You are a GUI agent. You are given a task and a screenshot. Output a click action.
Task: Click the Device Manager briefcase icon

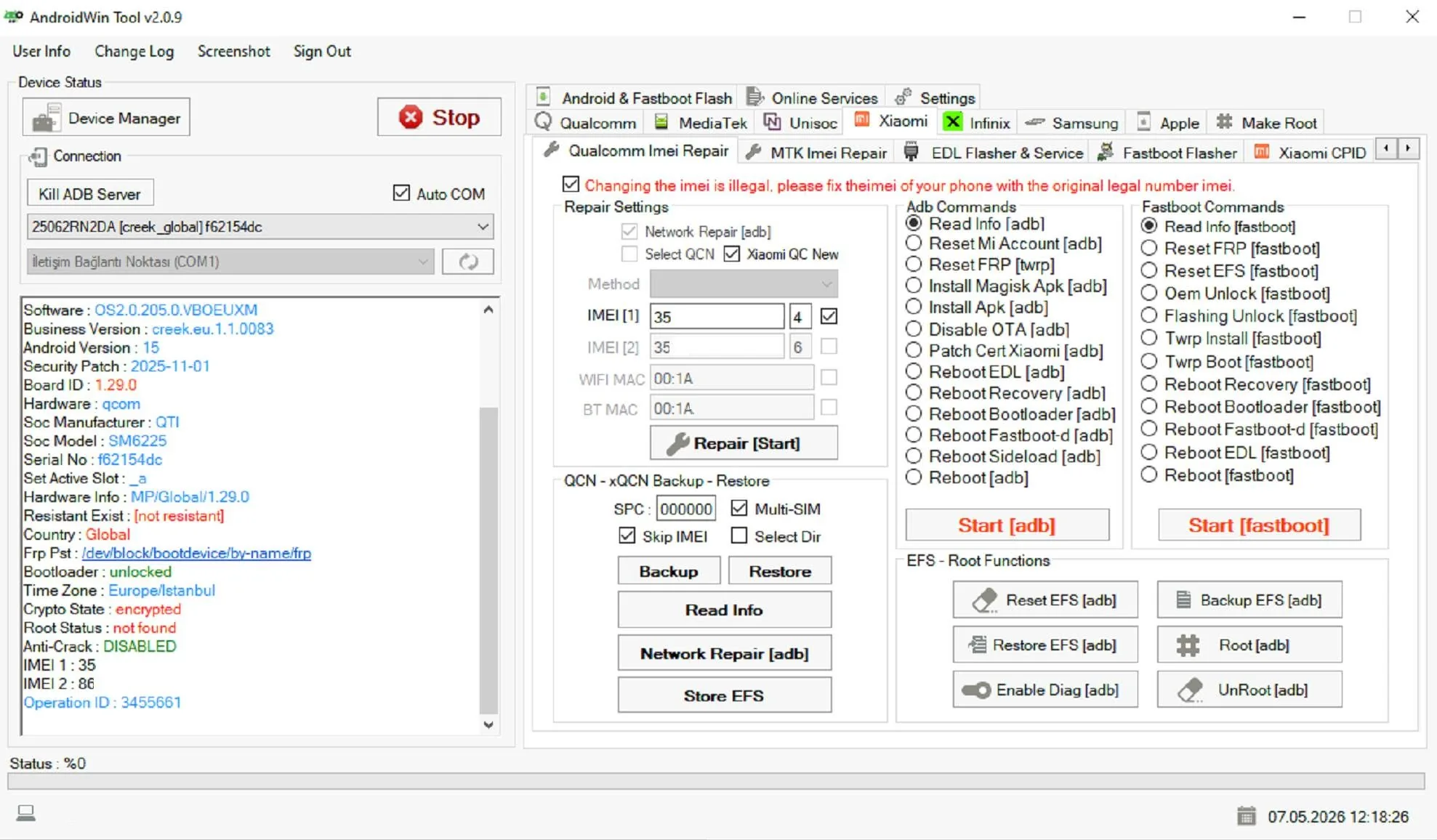point(45,118)
